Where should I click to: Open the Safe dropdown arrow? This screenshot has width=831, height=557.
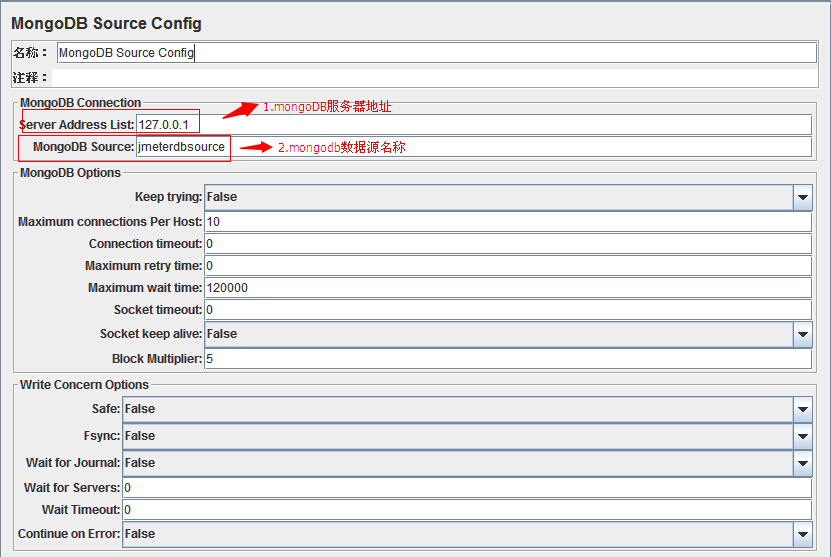802,409
